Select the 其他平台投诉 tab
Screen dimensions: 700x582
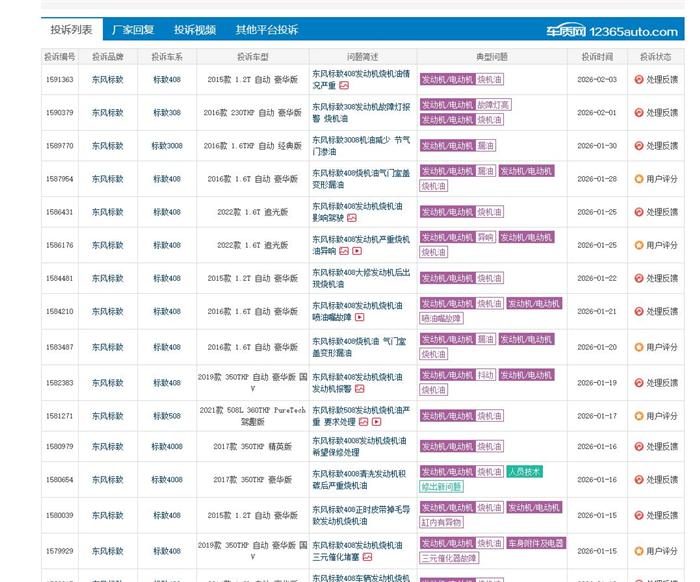coord(266,30)
